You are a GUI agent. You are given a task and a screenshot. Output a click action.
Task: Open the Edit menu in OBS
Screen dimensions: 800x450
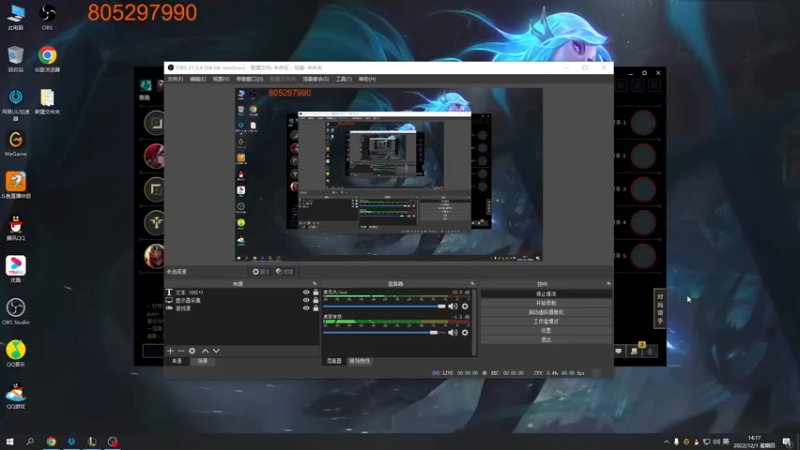click(x=198, y=79)
